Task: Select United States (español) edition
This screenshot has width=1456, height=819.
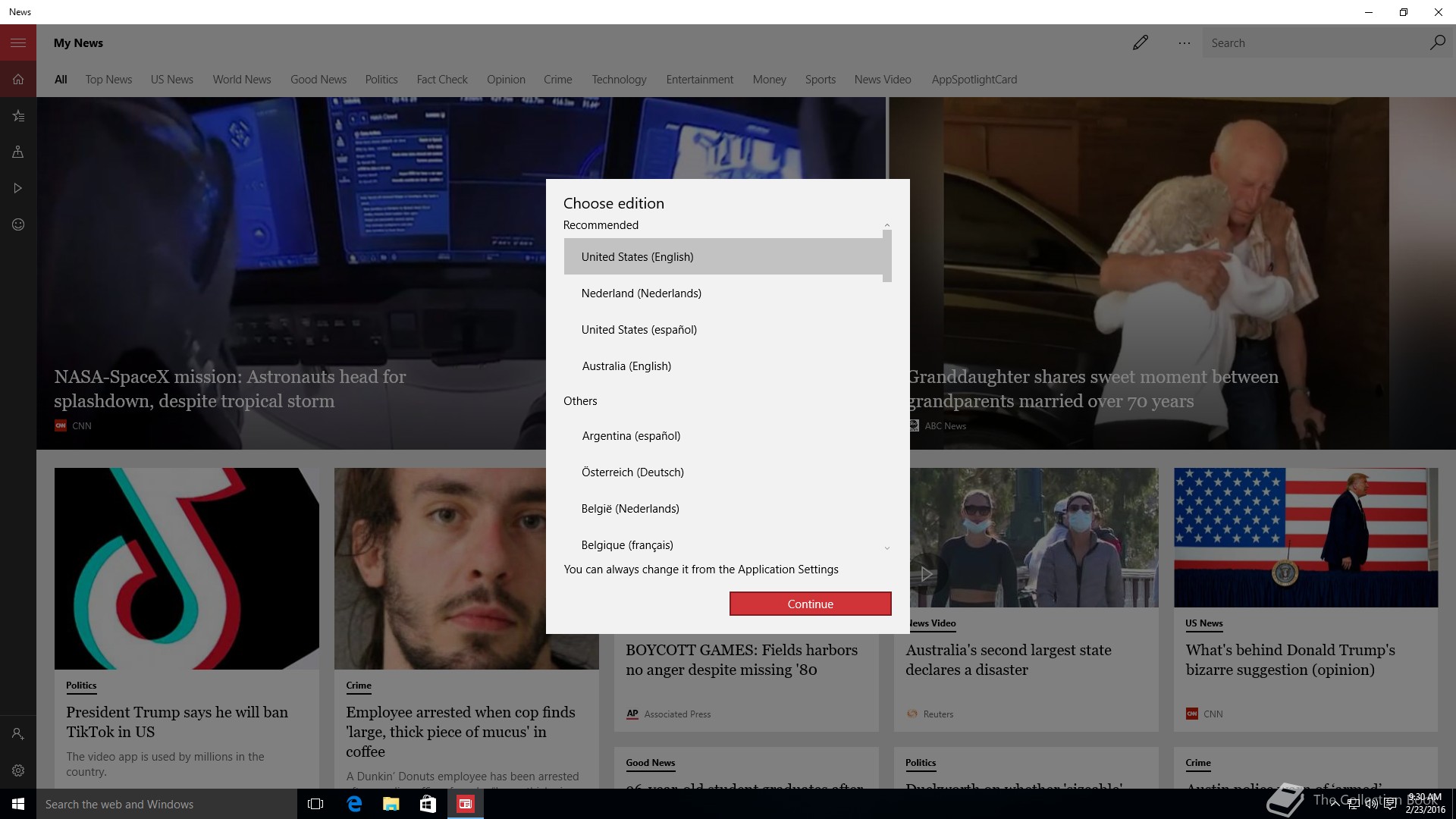Action: 723,330
